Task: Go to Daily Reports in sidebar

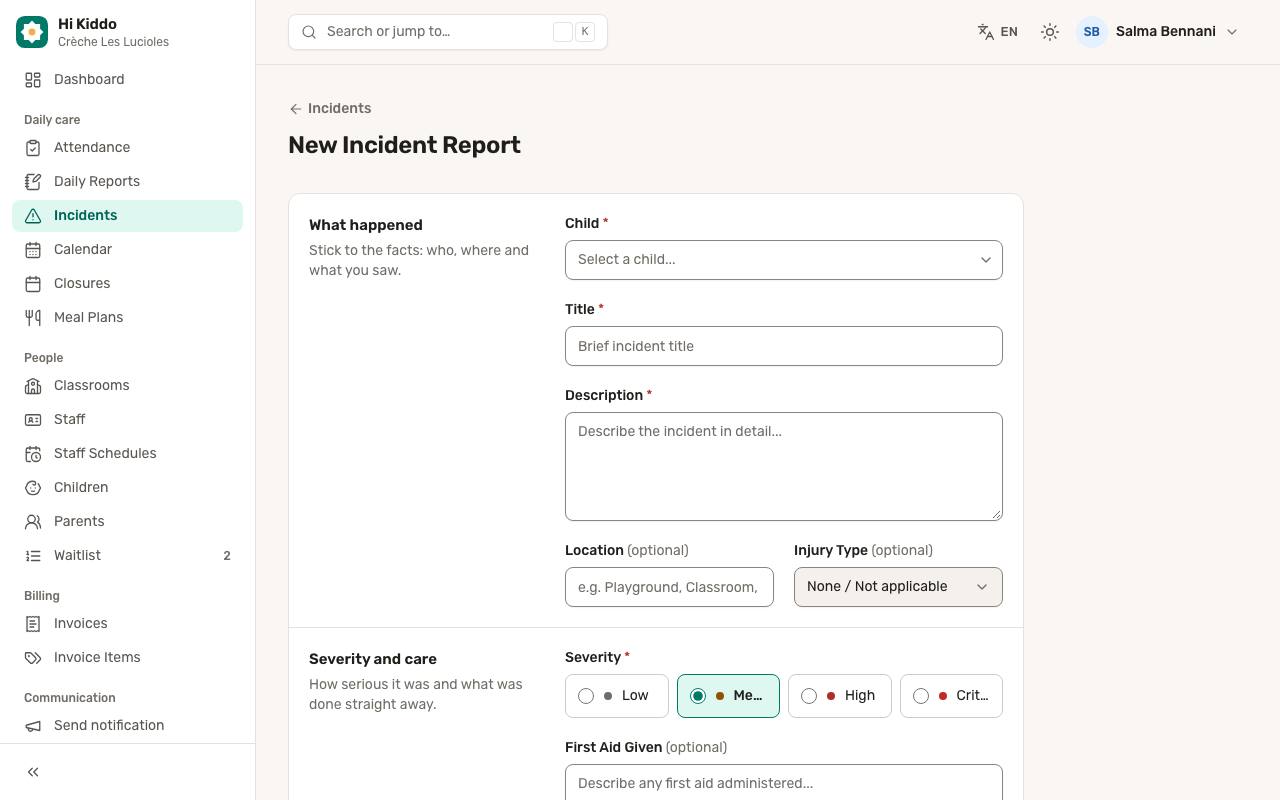Action: [127, 181]
